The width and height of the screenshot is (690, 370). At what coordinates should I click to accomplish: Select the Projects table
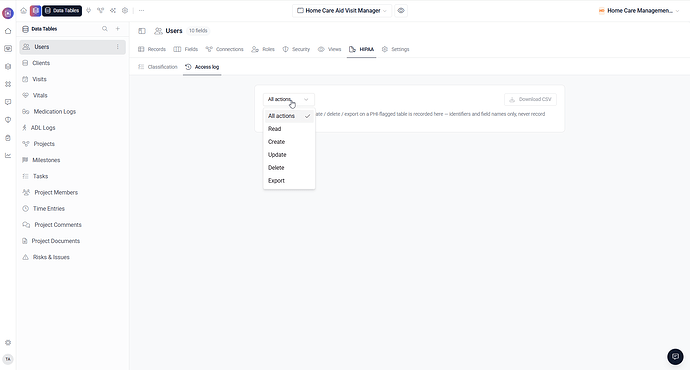(x=73, y=144)
